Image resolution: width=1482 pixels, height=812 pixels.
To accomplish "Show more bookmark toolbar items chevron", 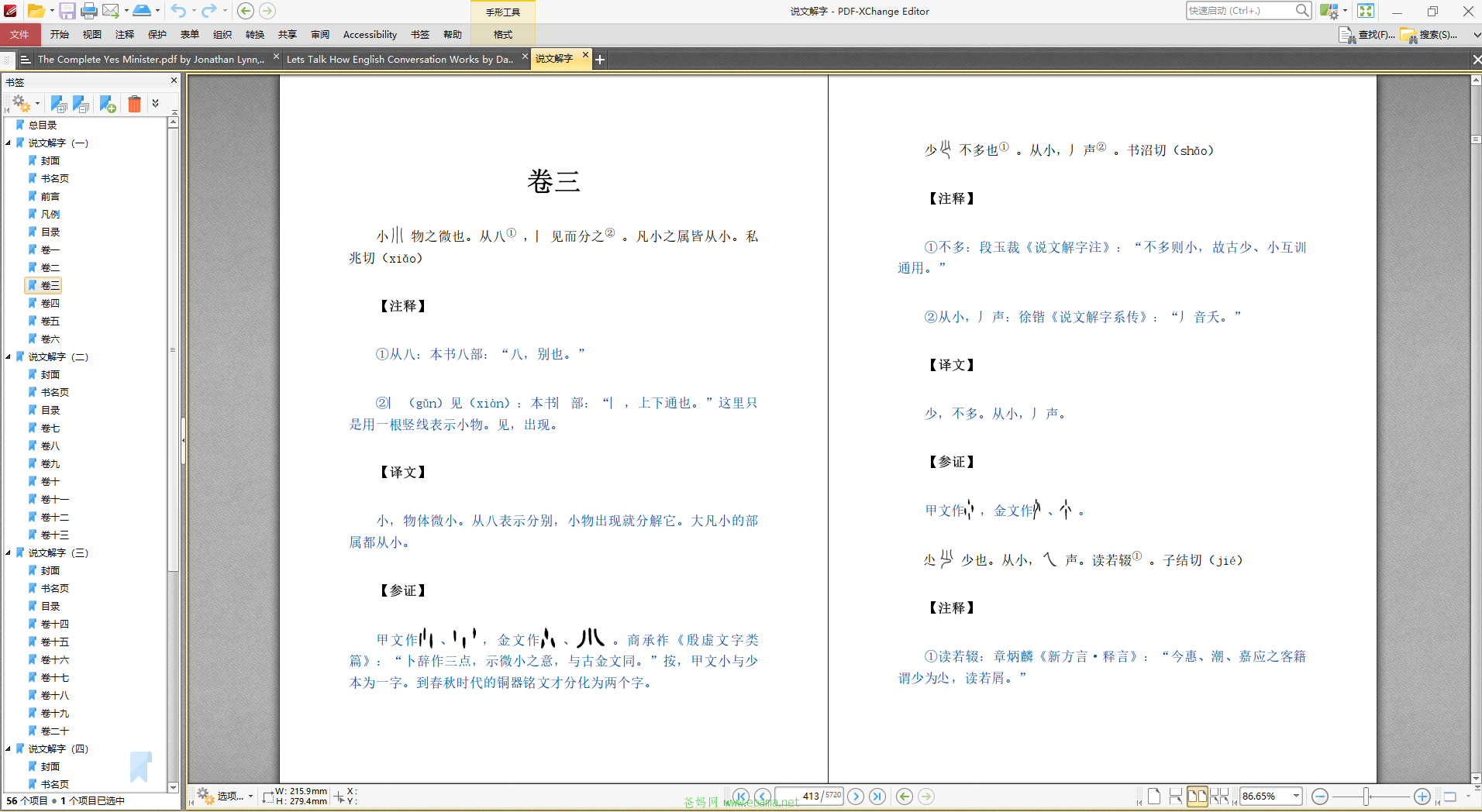I will [x=155, y=103].
